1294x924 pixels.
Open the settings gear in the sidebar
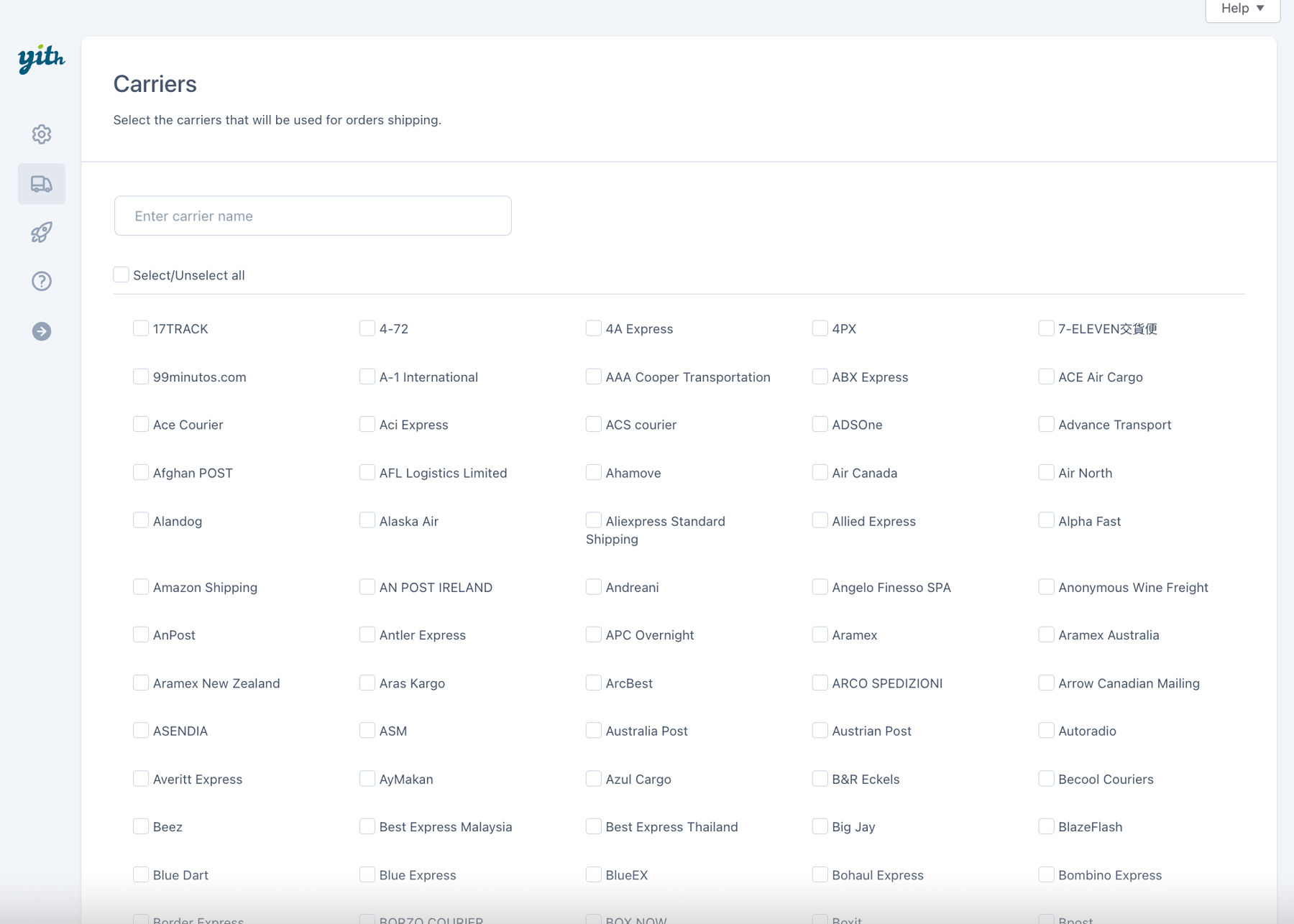(x=42, y=134)
